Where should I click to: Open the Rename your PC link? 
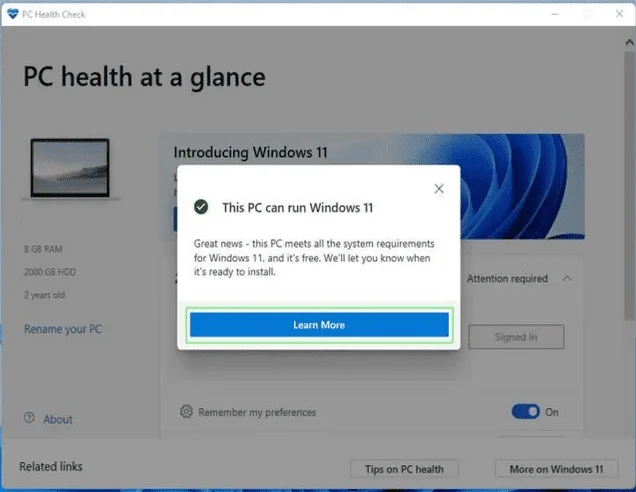click(x=63, y=329)
